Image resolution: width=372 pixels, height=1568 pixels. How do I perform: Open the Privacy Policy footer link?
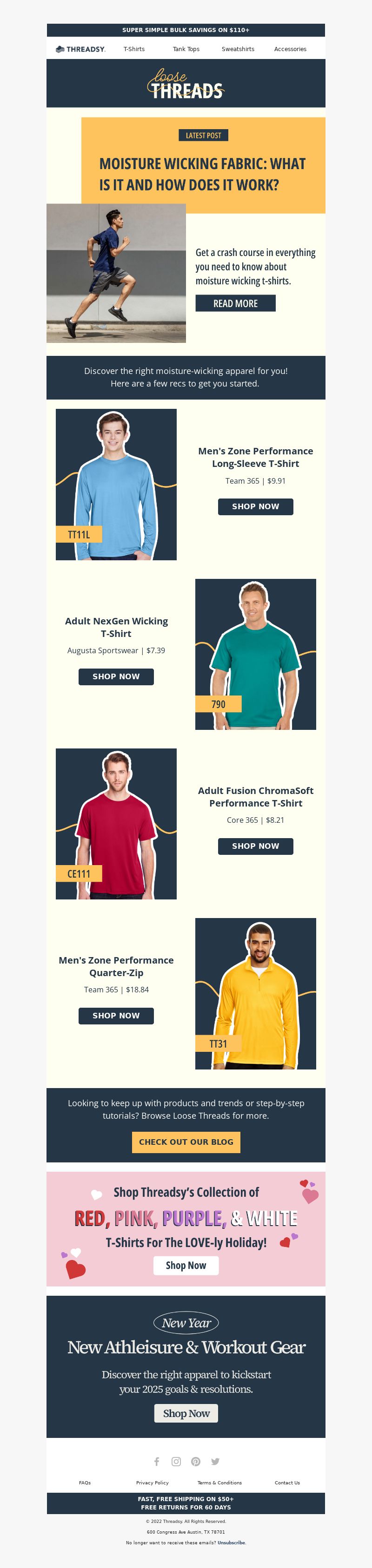click(x=152, y=1483)
